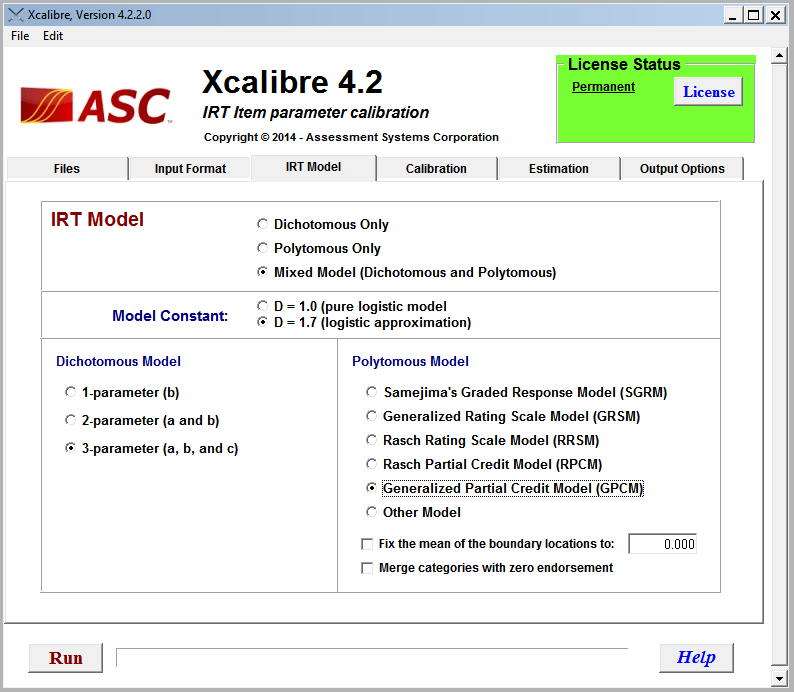Open the Edit menu
Image resolution: width=794 pixels, height=692 pixels.
pos(53,36)
